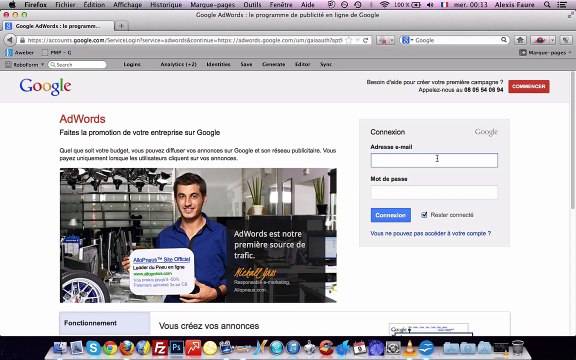Image resolution: width=576 pixels, height=360 pixels.
Task: Open the Apple menu
Action: coord(12,5)
